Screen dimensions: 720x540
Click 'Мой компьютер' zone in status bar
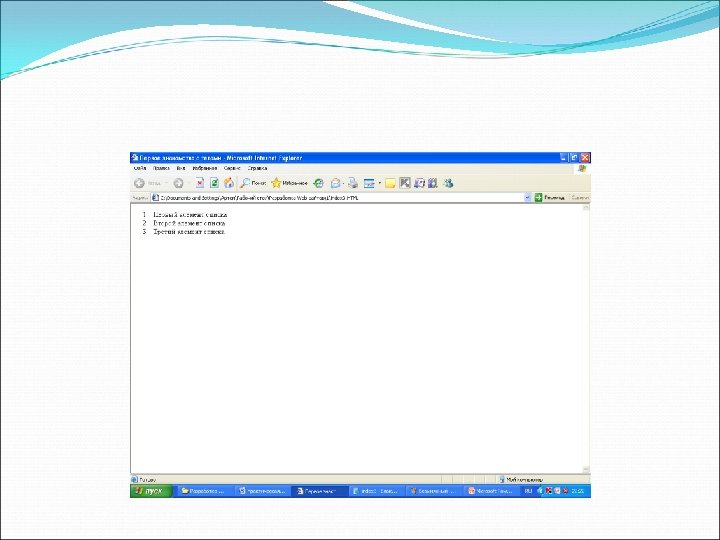521,479
